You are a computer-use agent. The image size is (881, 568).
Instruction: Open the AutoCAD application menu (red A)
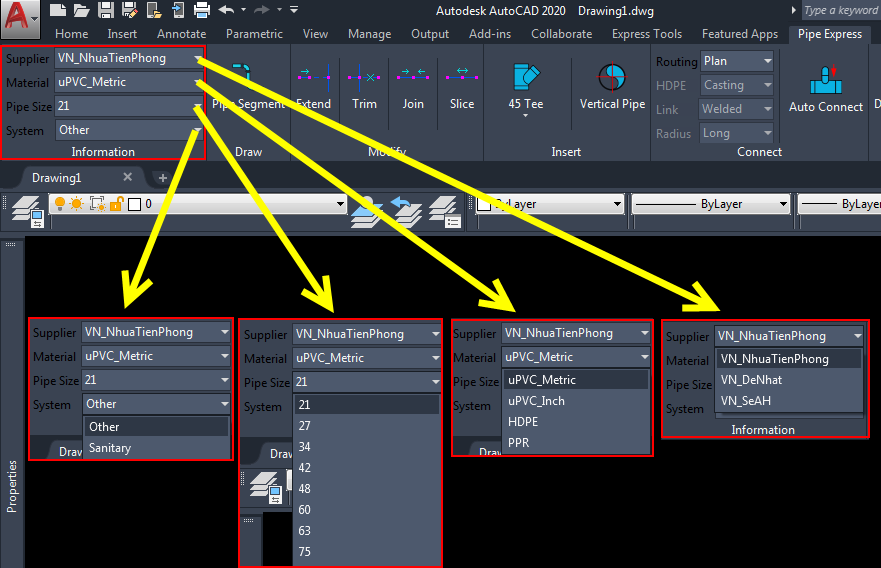click(x=20, y=19)
